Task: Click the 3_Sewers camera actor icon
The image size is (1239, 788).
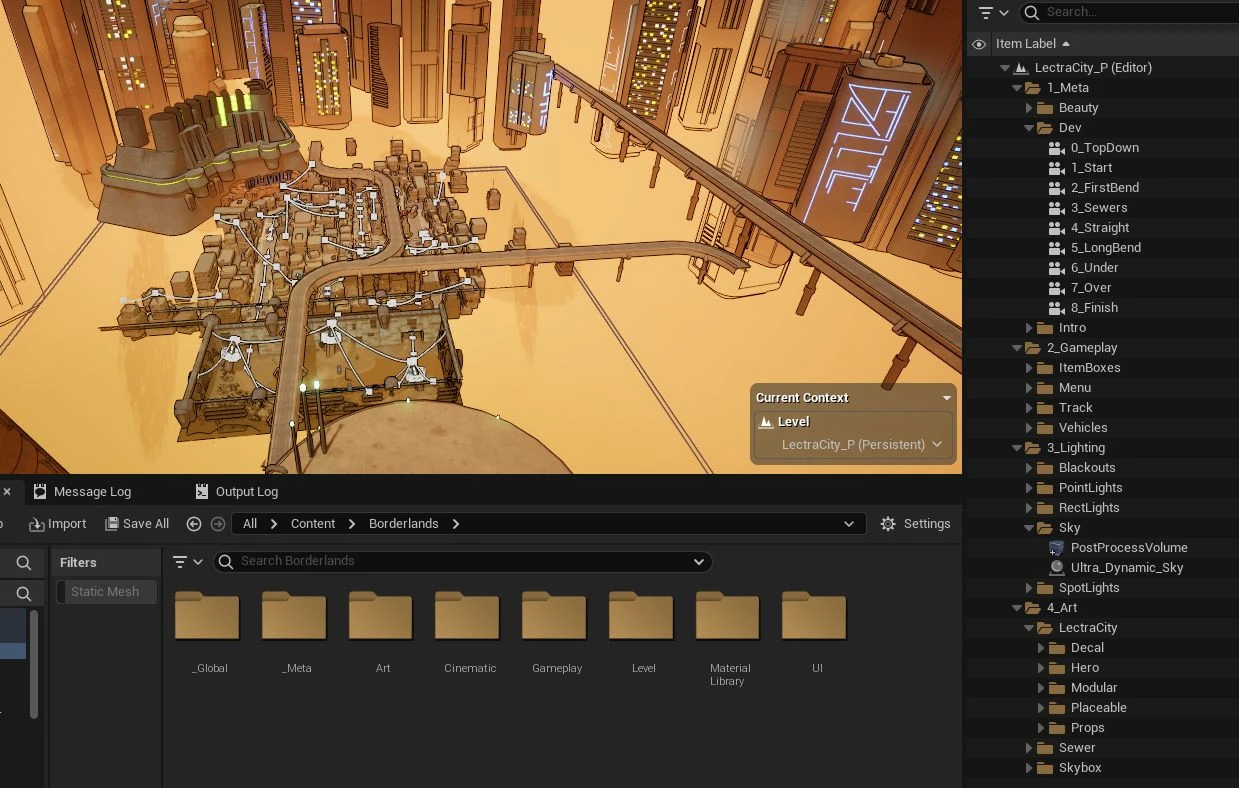Action: click(x=1056, y=208)
